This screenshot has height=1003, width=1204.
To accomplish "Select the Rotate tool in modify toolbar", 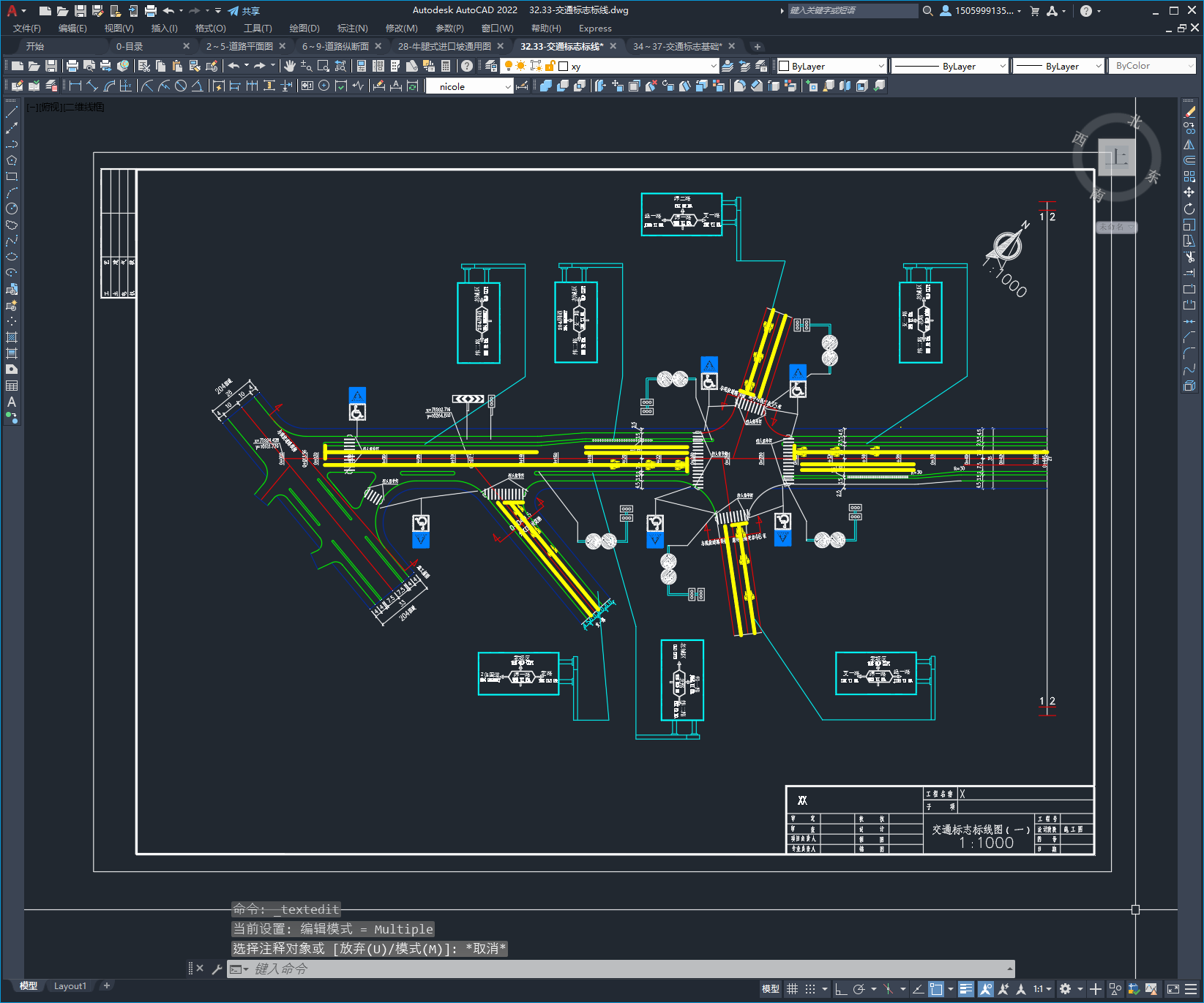I will 1189,209.
